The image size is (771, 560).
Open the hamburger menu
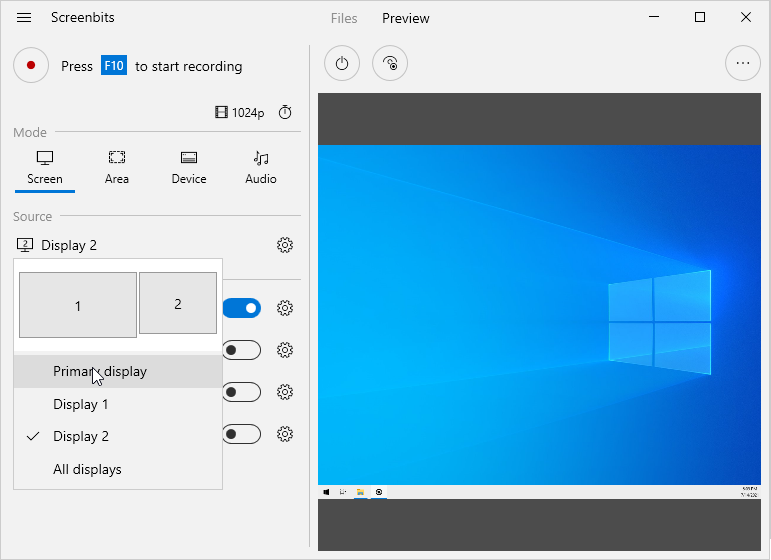pyautogui.click(x=24, y=18)
